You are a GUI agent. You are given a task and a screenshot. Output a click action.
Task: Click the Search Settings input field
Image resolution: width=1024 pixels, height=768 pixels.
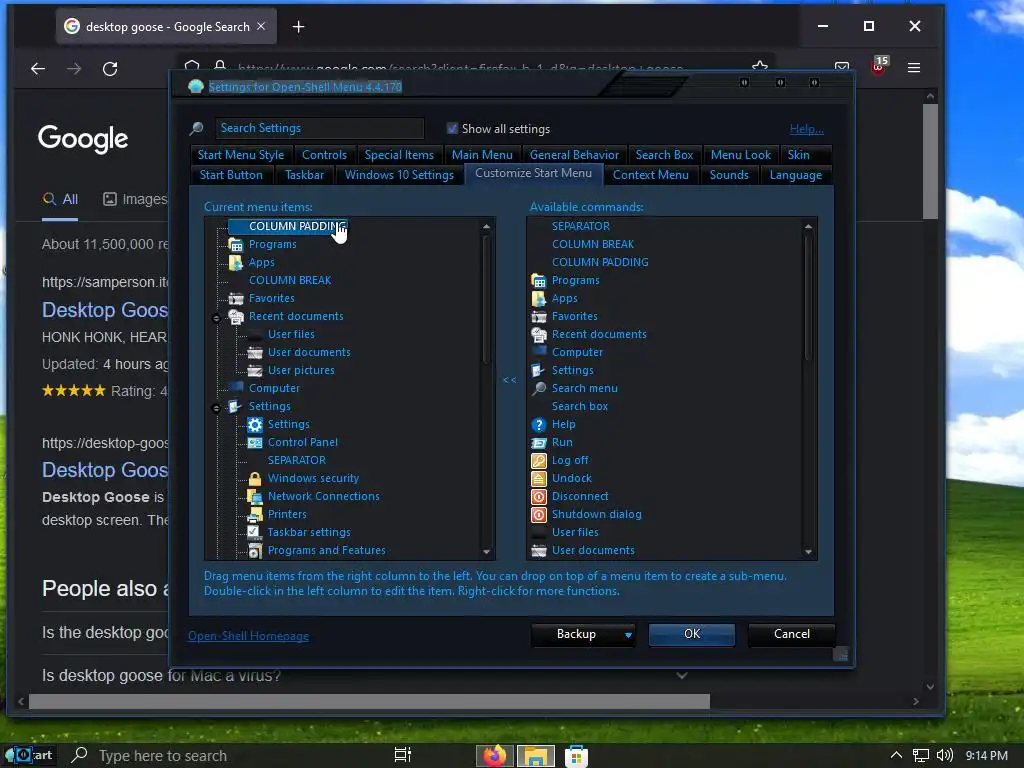[x=319, y=128]
